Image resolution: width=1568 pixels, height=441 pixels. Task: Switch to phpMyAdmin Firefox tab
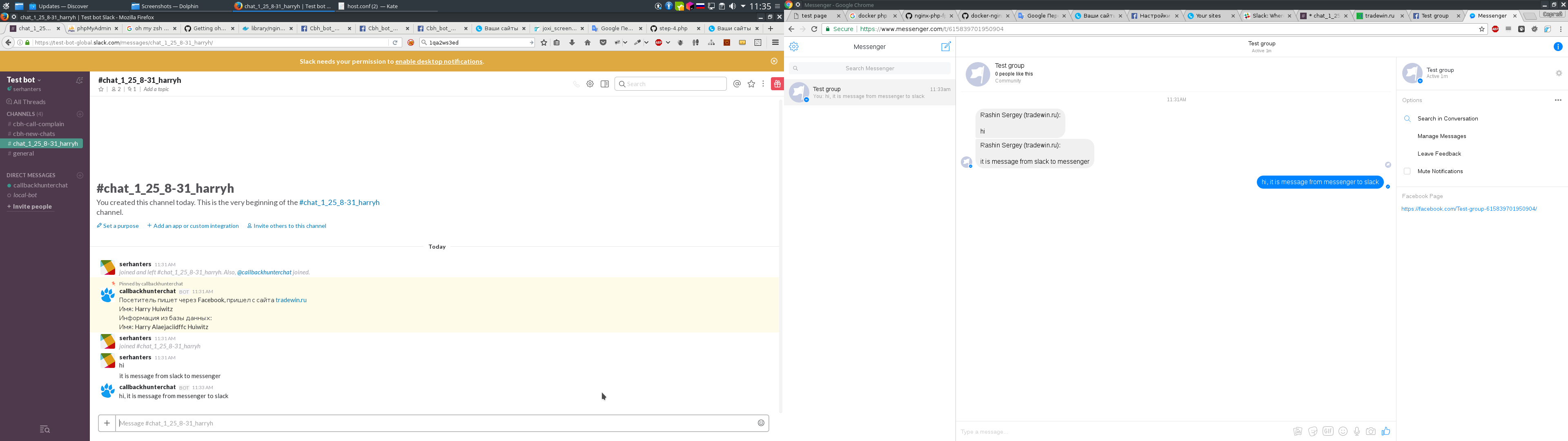tap(93, 28)
